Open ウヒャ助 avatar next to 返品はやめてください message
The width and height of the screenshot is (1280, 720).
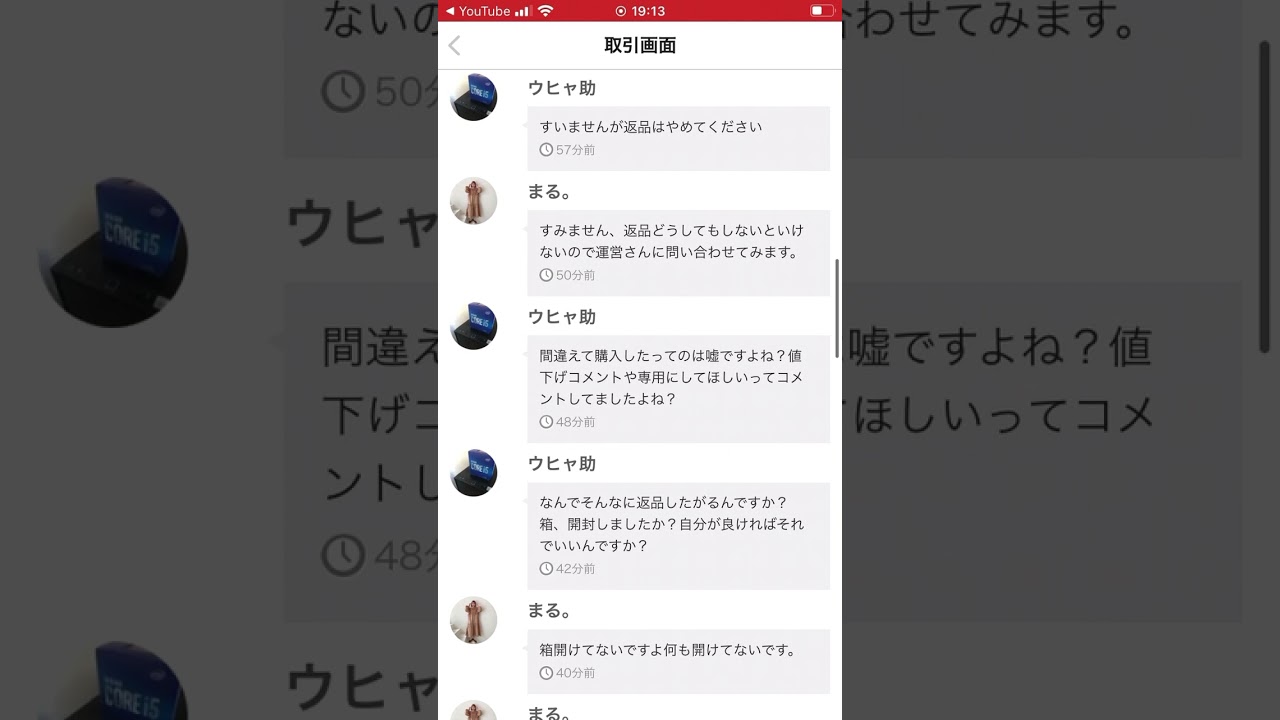click(474, 97)
